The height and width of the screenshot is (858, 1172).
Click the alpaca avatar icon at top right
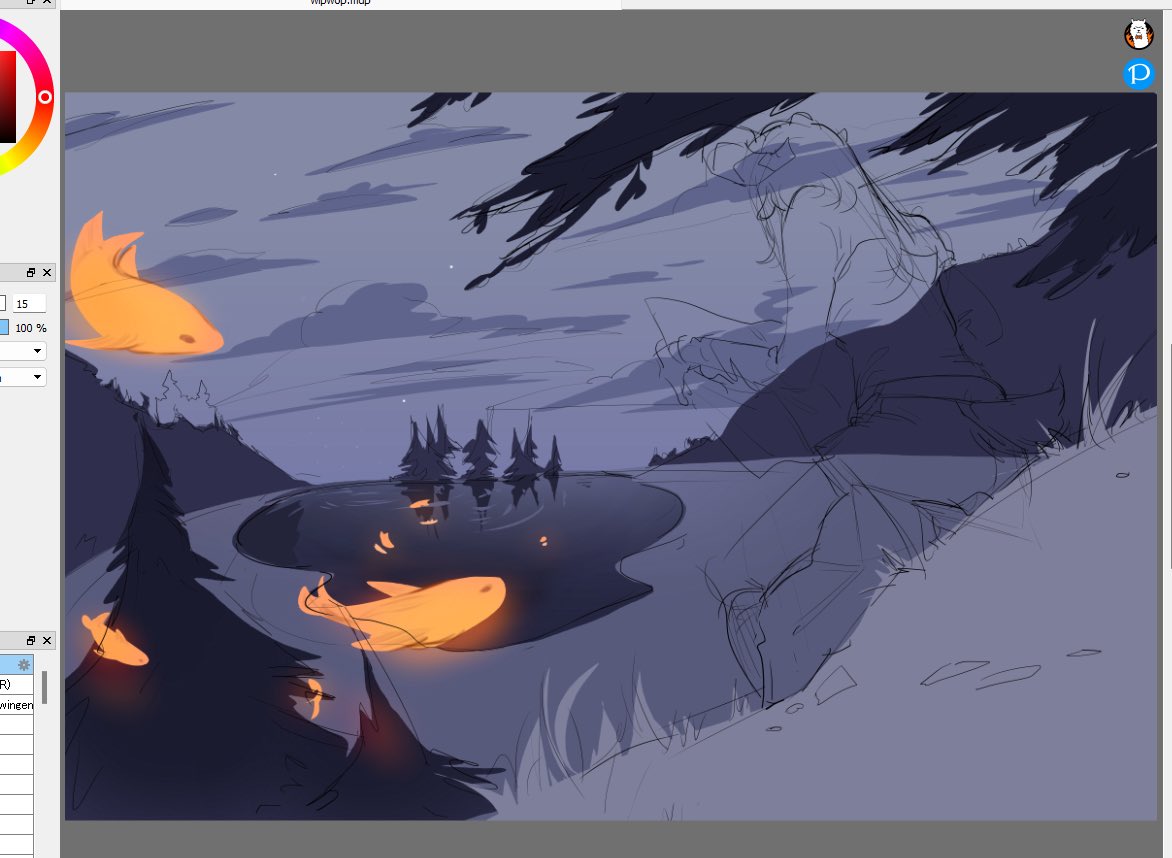(x=1138, y=34)
